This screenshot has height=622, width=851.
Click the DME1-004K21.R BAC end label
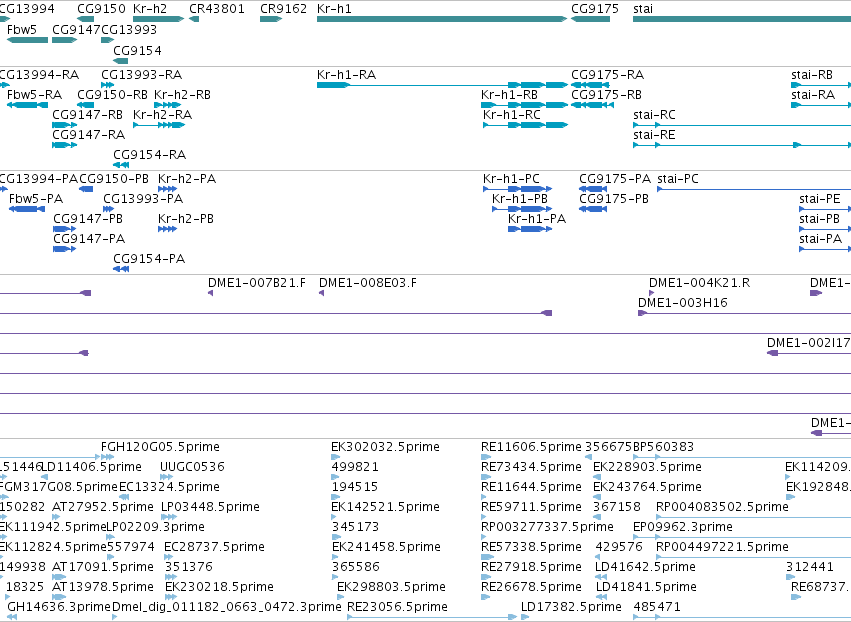700,283
